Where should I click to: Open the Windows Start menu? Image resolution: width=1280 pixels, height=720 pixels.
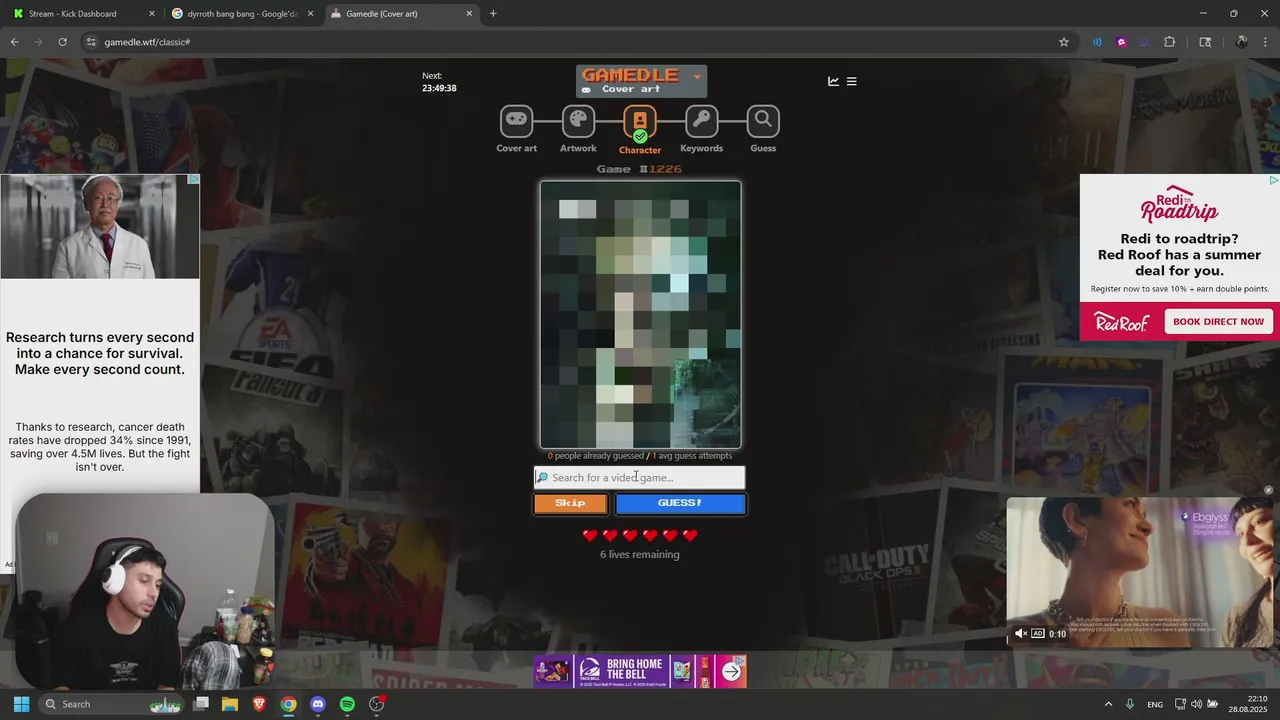tap(21, 704)
